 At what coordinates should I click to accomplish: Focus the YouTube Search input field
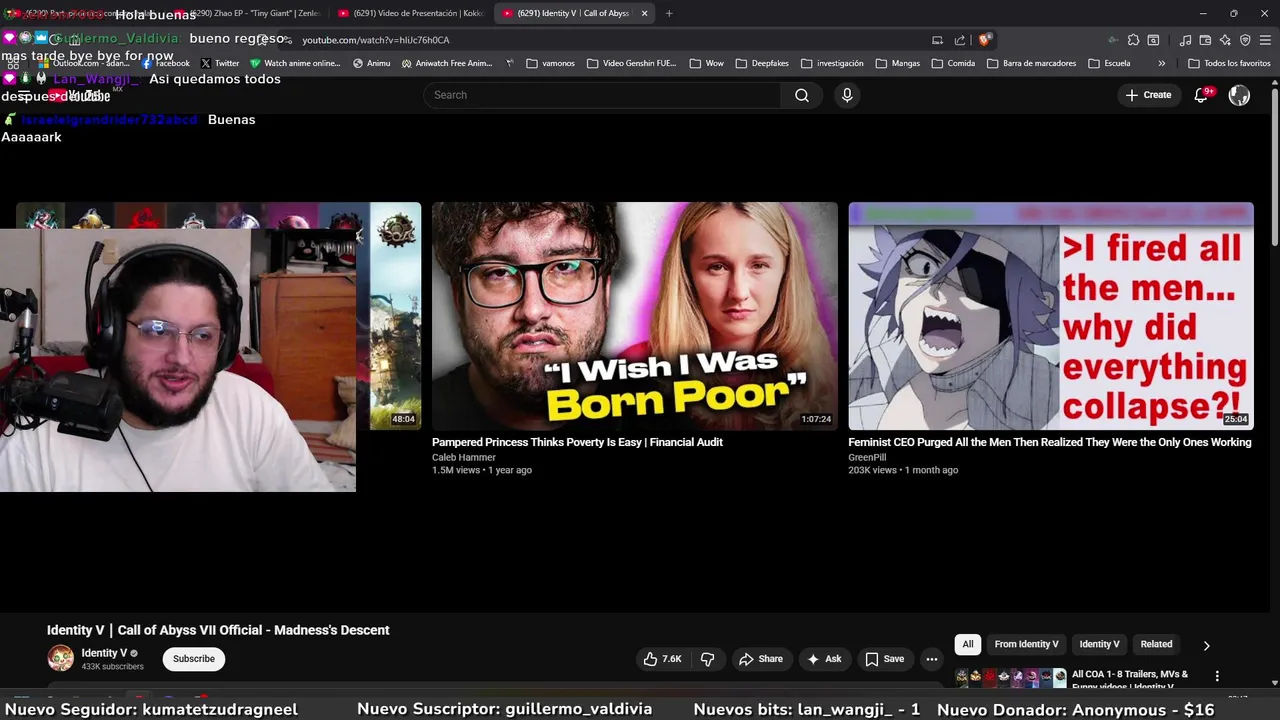point(602,95)
